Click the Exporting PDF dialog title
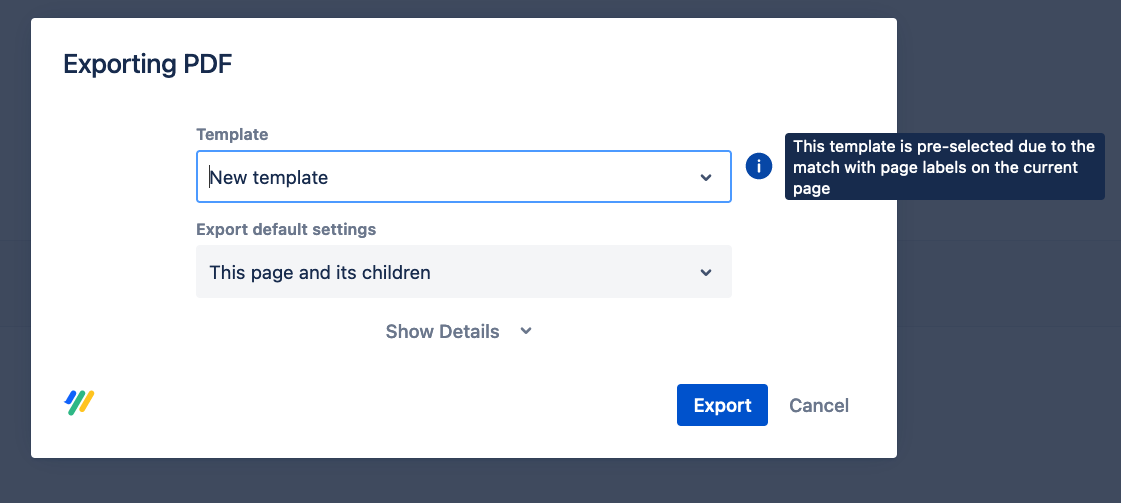The width and height of the screenshot is (1121, 503). (x=148, y=65)
